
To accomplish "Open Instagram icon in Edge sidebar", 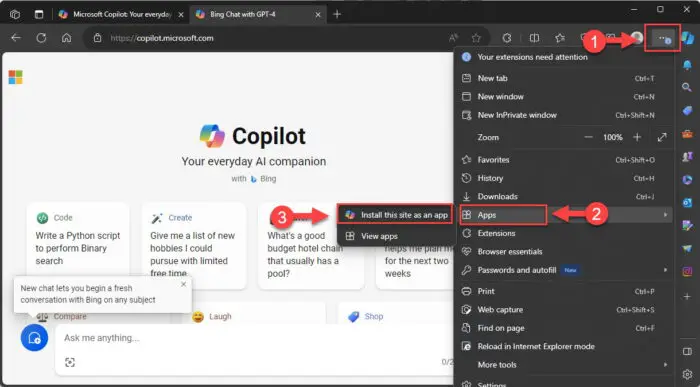I will click(x=688, y=271).
